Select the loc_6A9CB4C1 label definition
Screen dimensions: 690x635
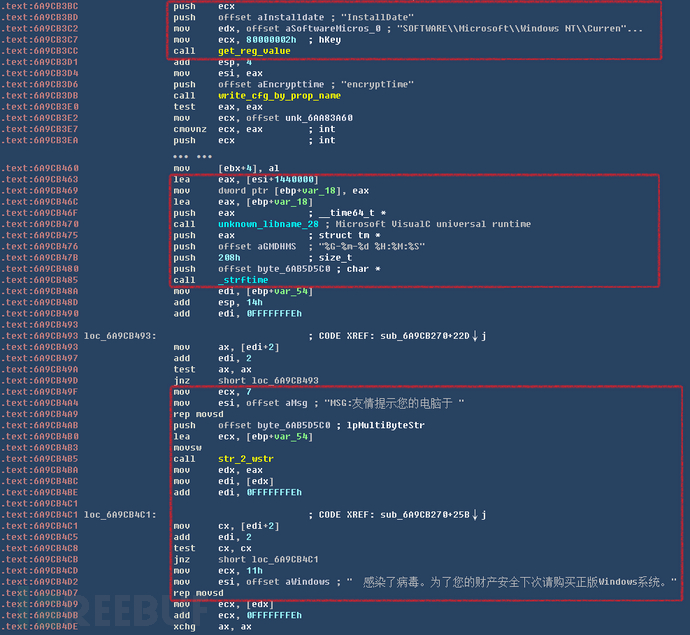120,515
